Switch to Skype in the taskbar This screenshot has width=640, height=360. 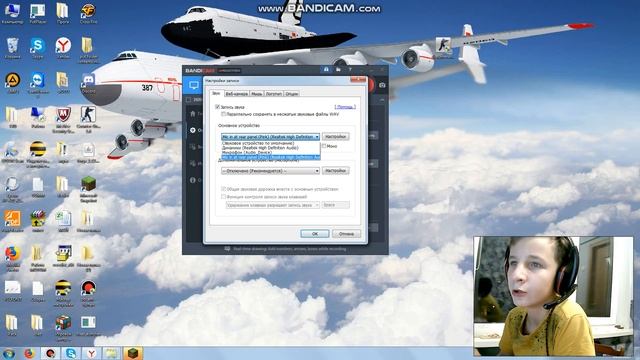71,353
